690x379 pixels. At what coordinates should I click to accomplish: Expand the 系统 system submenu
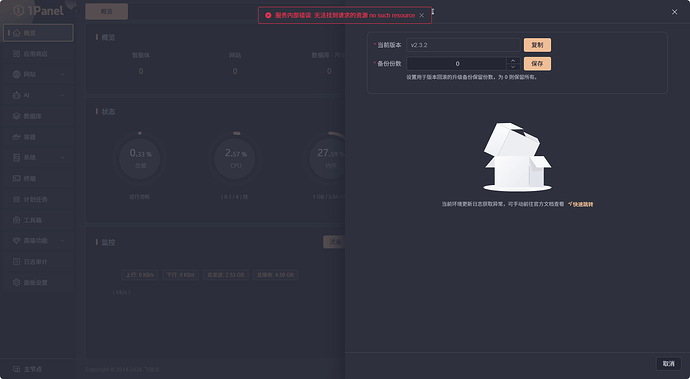(x=38, y=158)
